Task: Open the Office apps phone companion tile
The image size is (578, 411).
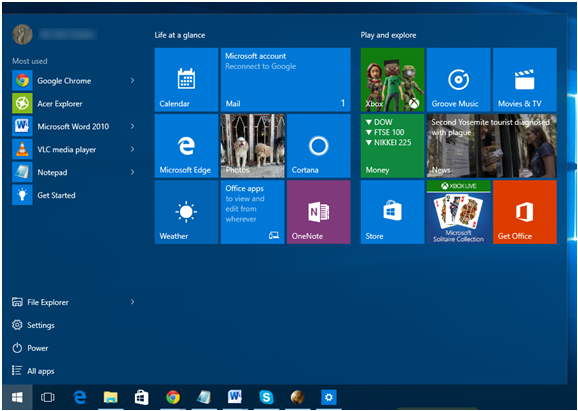Action: pos(253,212)
